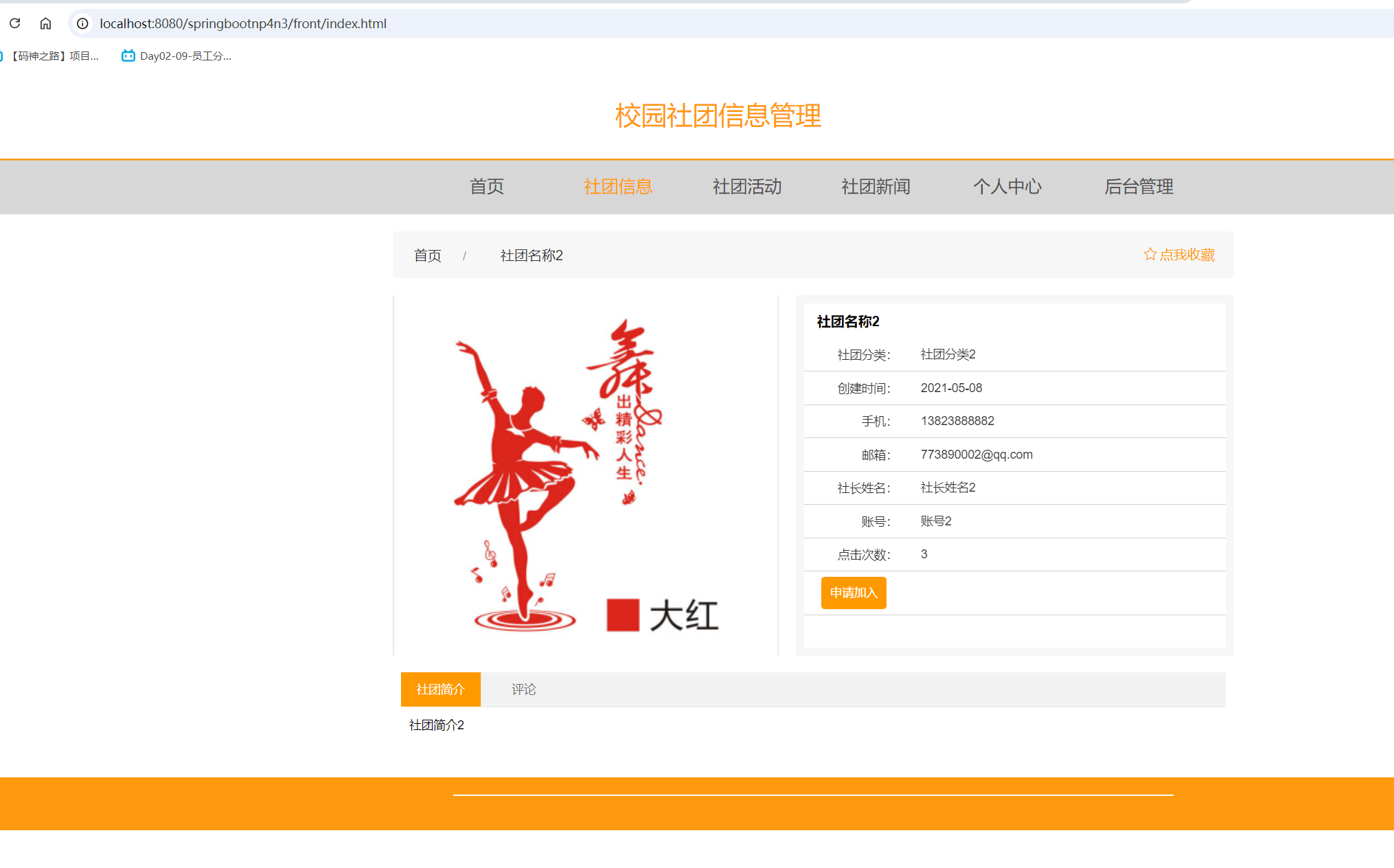Click the browser page reload icon
The height and width of the screenshot is (868, 1394).
click(x=15, y=23)
